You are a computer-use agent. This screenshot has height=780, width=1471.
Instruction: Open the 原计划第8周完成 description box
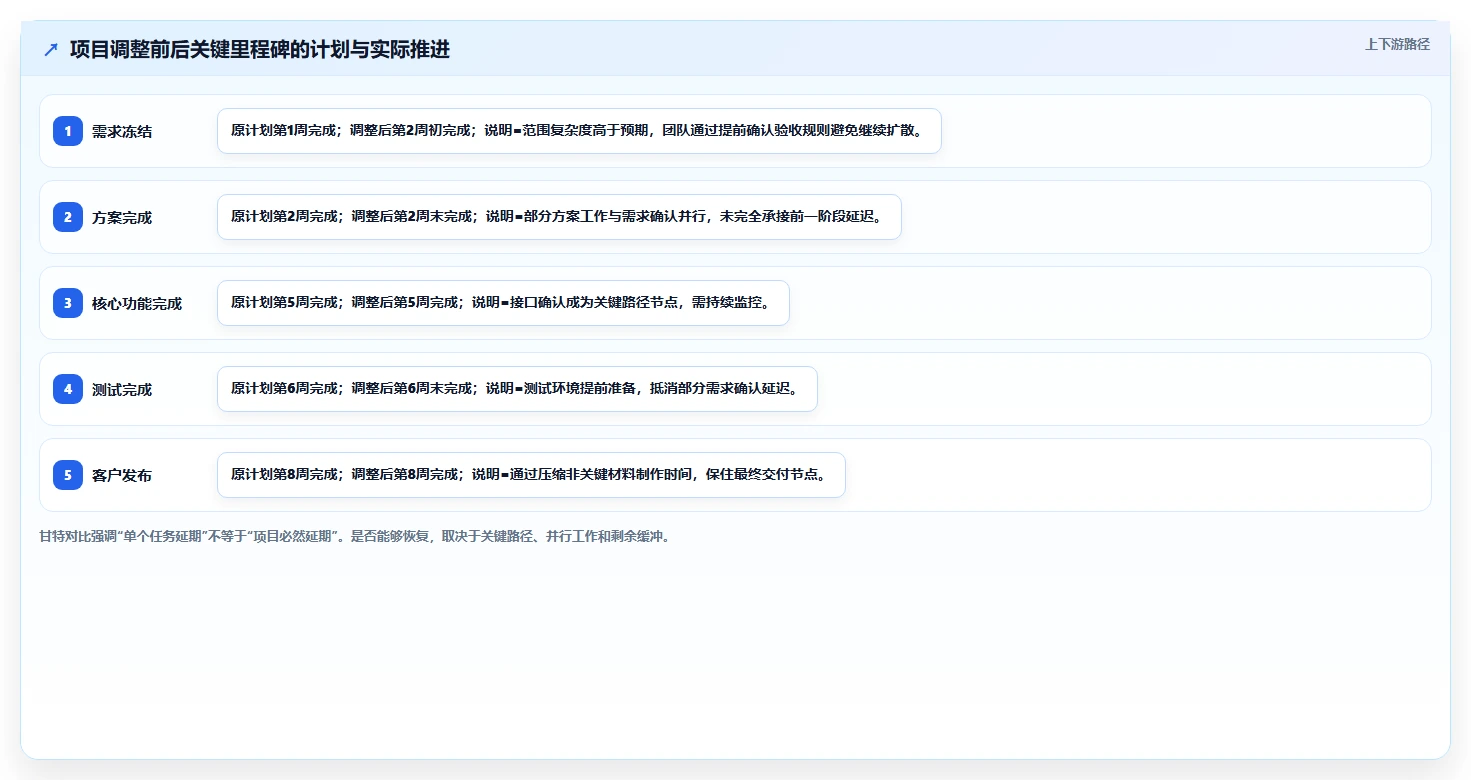coord(531,475)
